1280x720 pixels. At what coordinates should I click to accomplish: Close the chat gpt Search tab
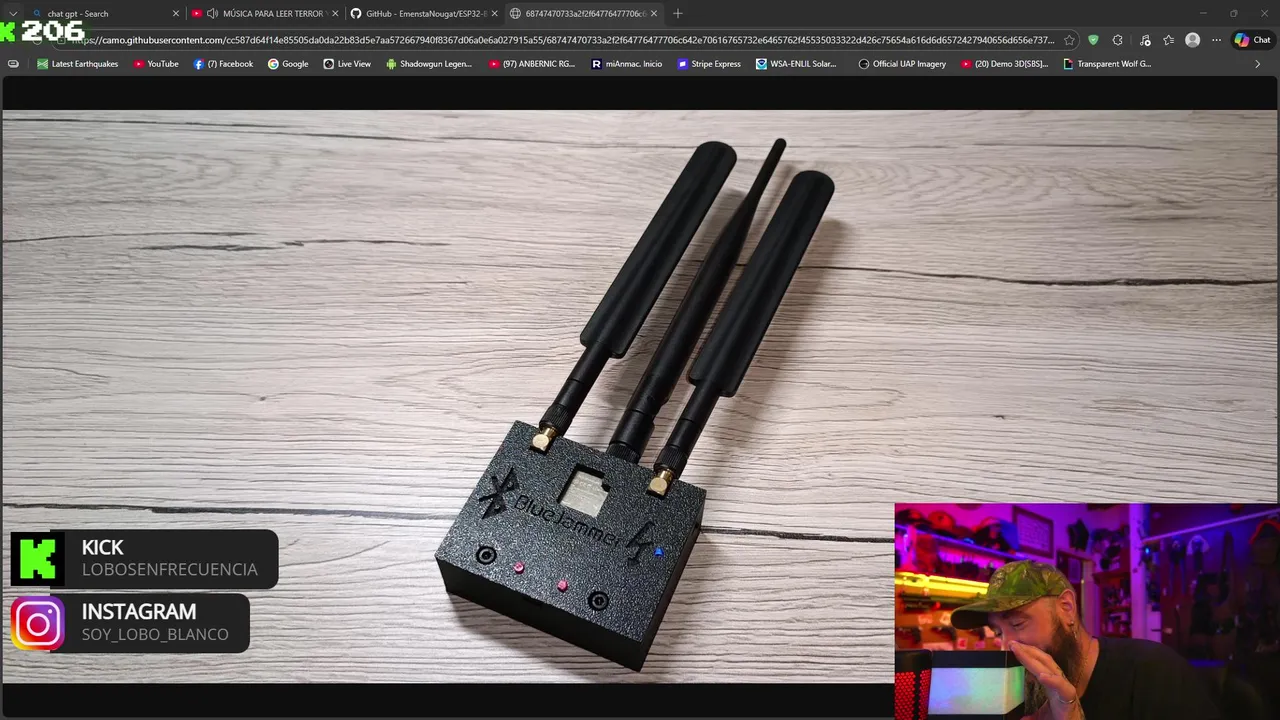(176, 14)
